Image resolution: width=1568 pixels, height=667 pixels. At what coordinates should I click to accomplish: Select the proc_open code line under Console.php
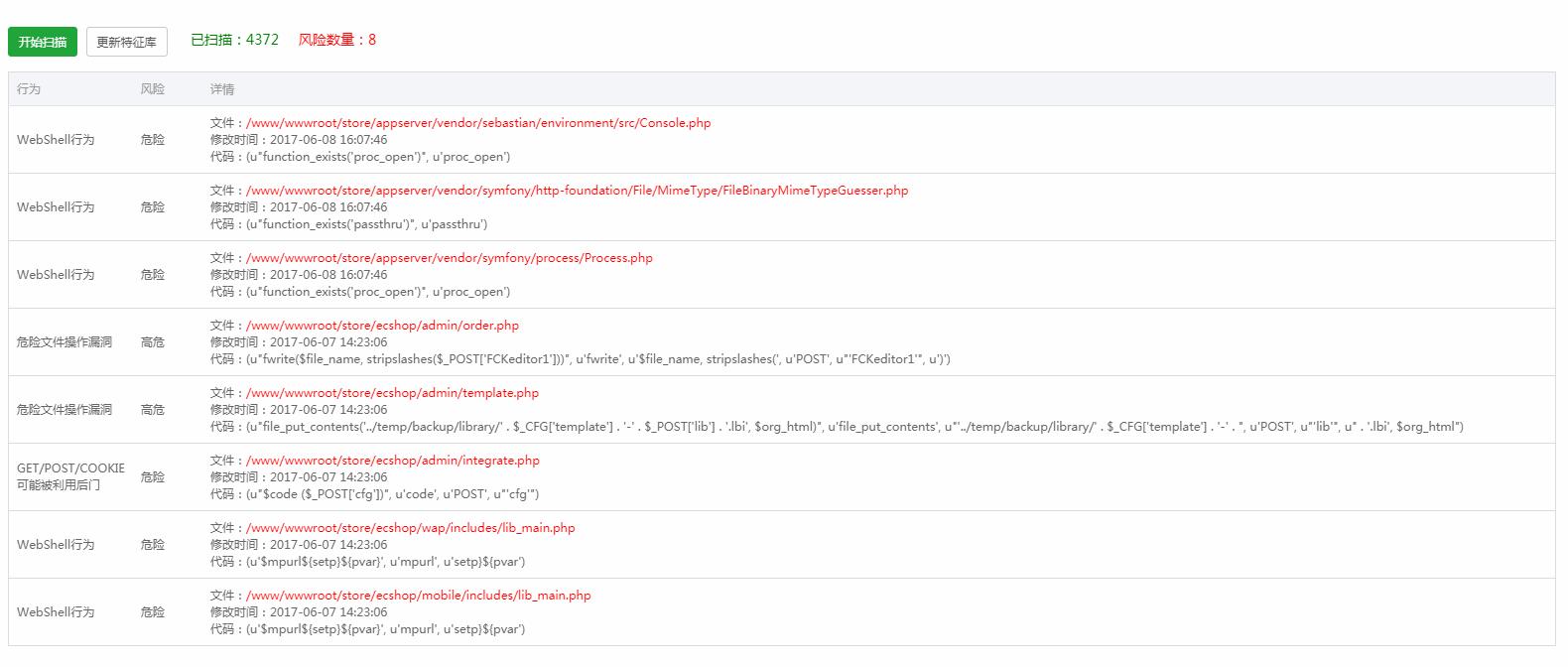click(x=360, y=157)
